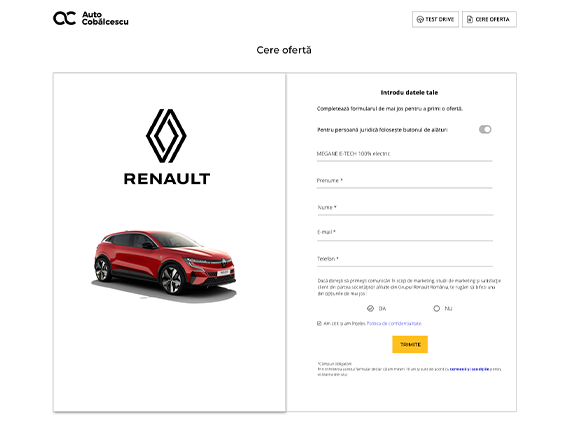This screenshot has height=432, width=571.
Task: Focus the Prenume input field
Action: 405,181
